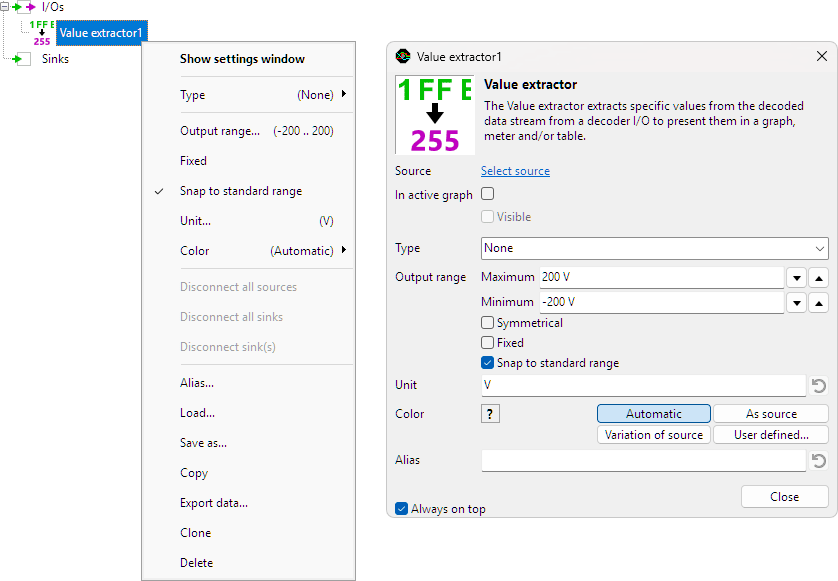The height and width of the screenshot is (581, 838).
Task: Choose Clone in context menu
Action: (248, 533)
